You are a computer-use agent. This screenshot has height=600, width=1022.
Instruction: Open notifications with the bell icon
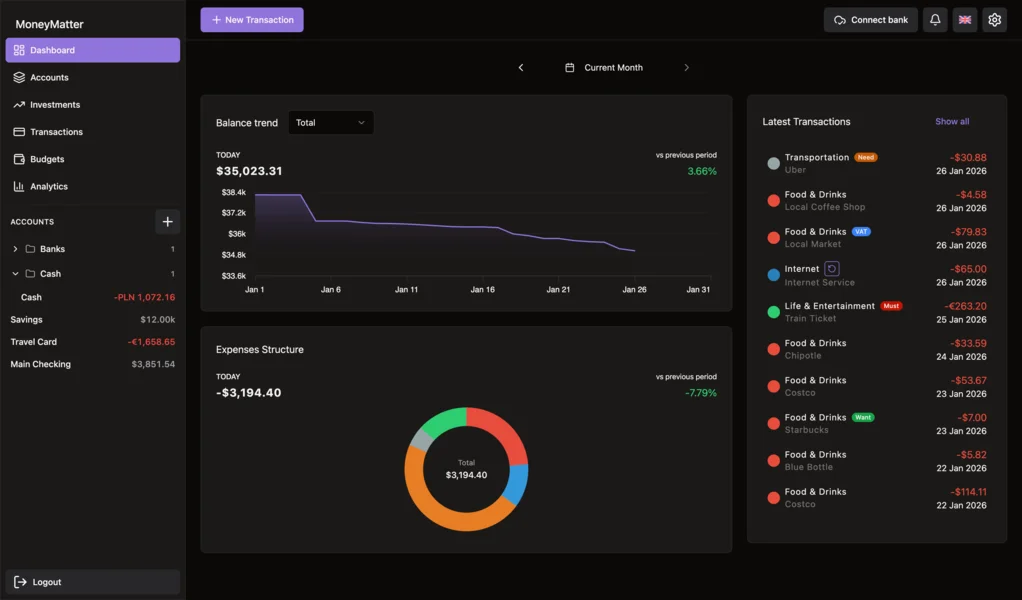click(x=934, y=19)
